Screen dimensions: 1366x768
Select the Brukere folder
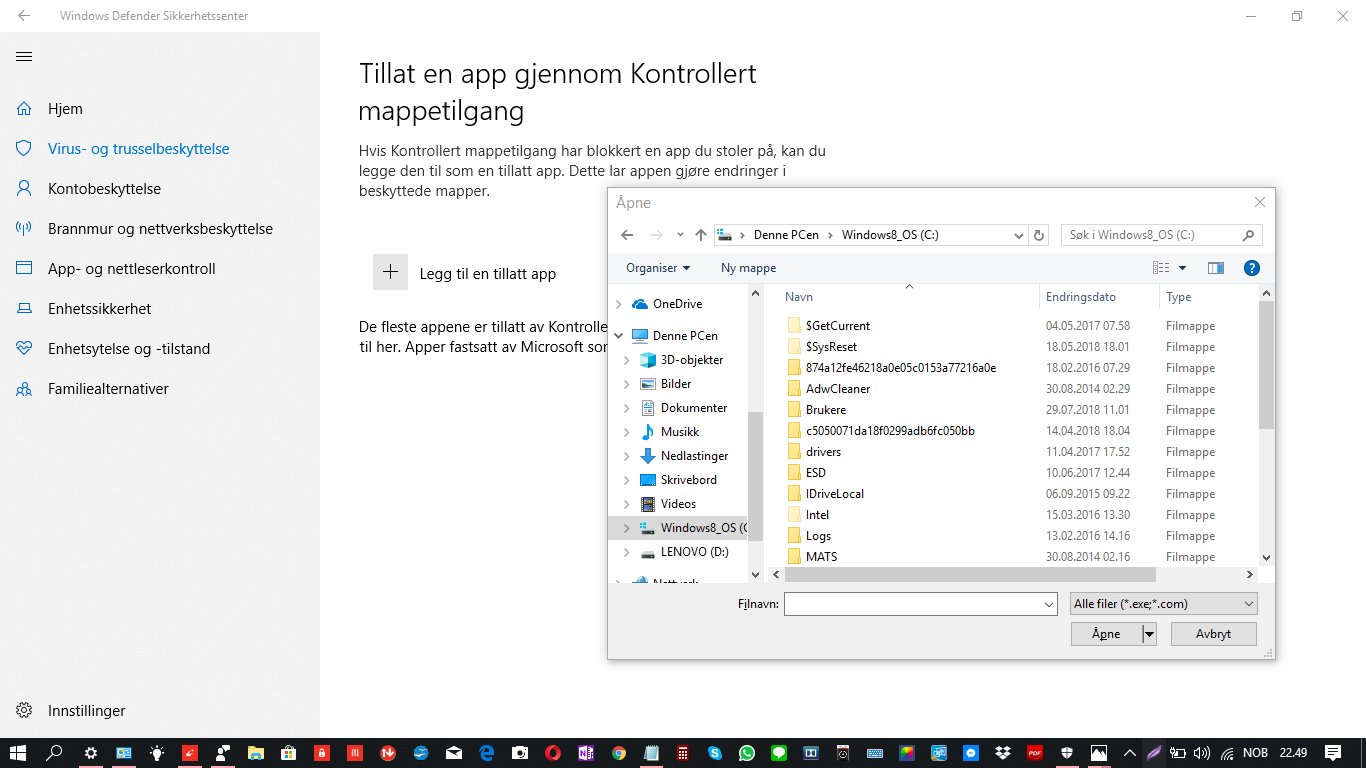pyautogui.click(x=826, y=410)
